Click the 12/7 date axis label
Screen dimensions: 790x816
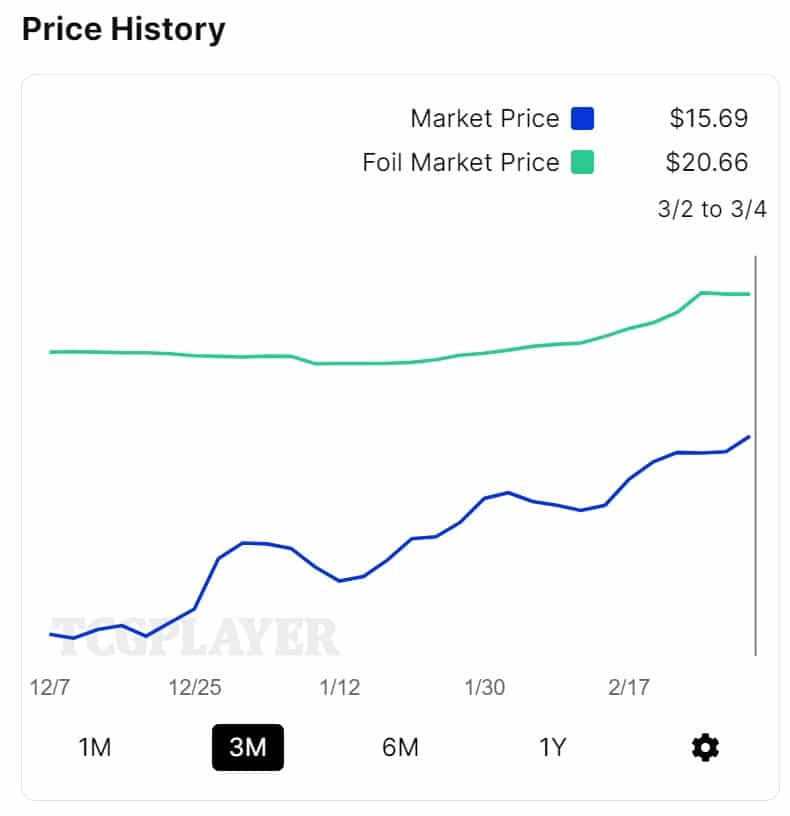(x=49, y=688)
